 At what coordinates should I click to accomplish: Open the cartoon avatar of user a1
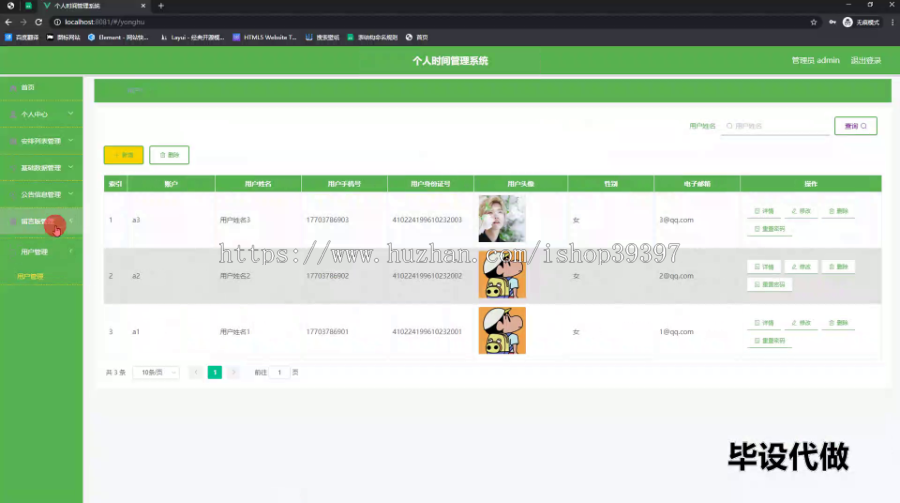point(502,330)
